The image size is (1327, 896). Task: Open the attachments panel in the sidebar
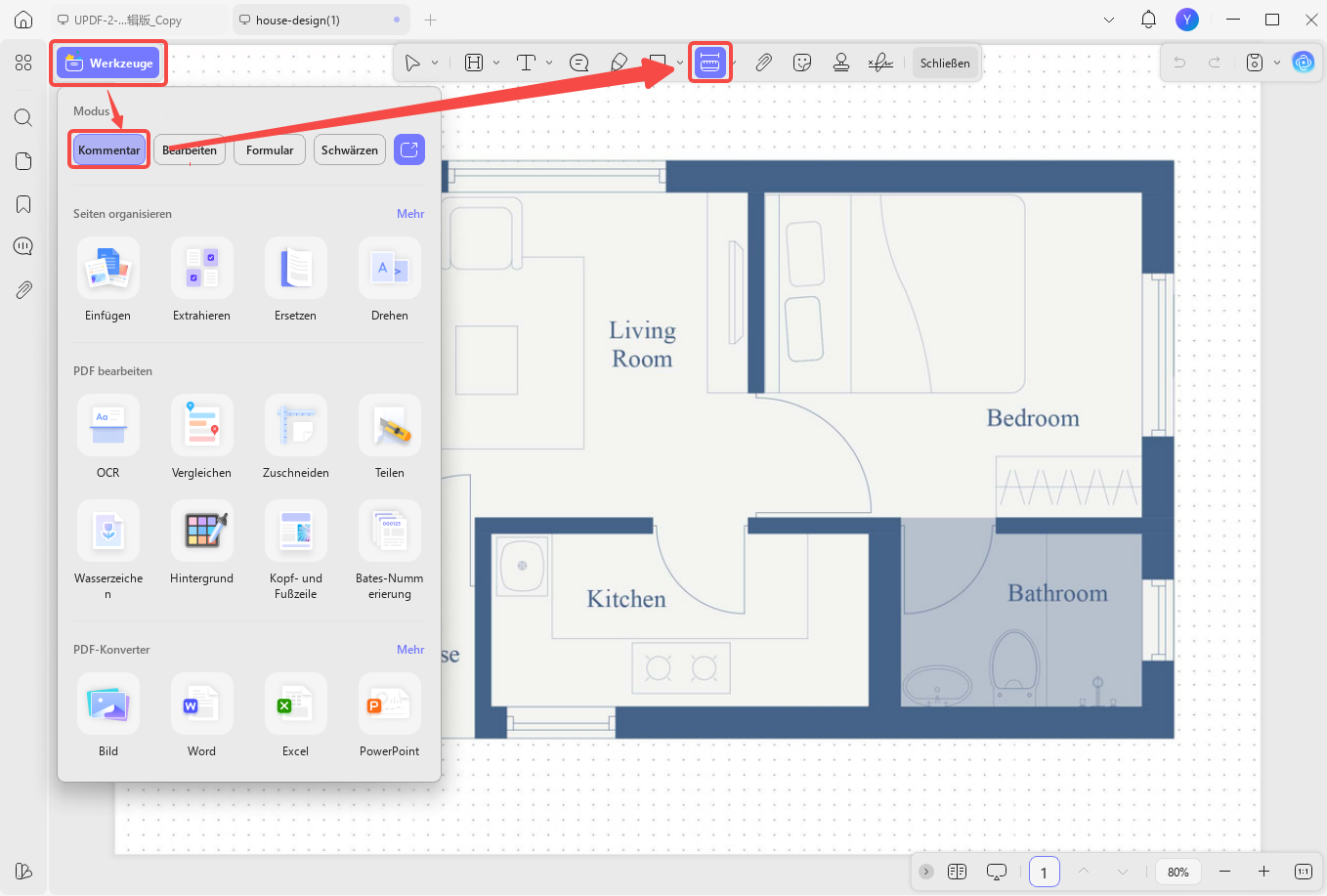pos(23,290)
